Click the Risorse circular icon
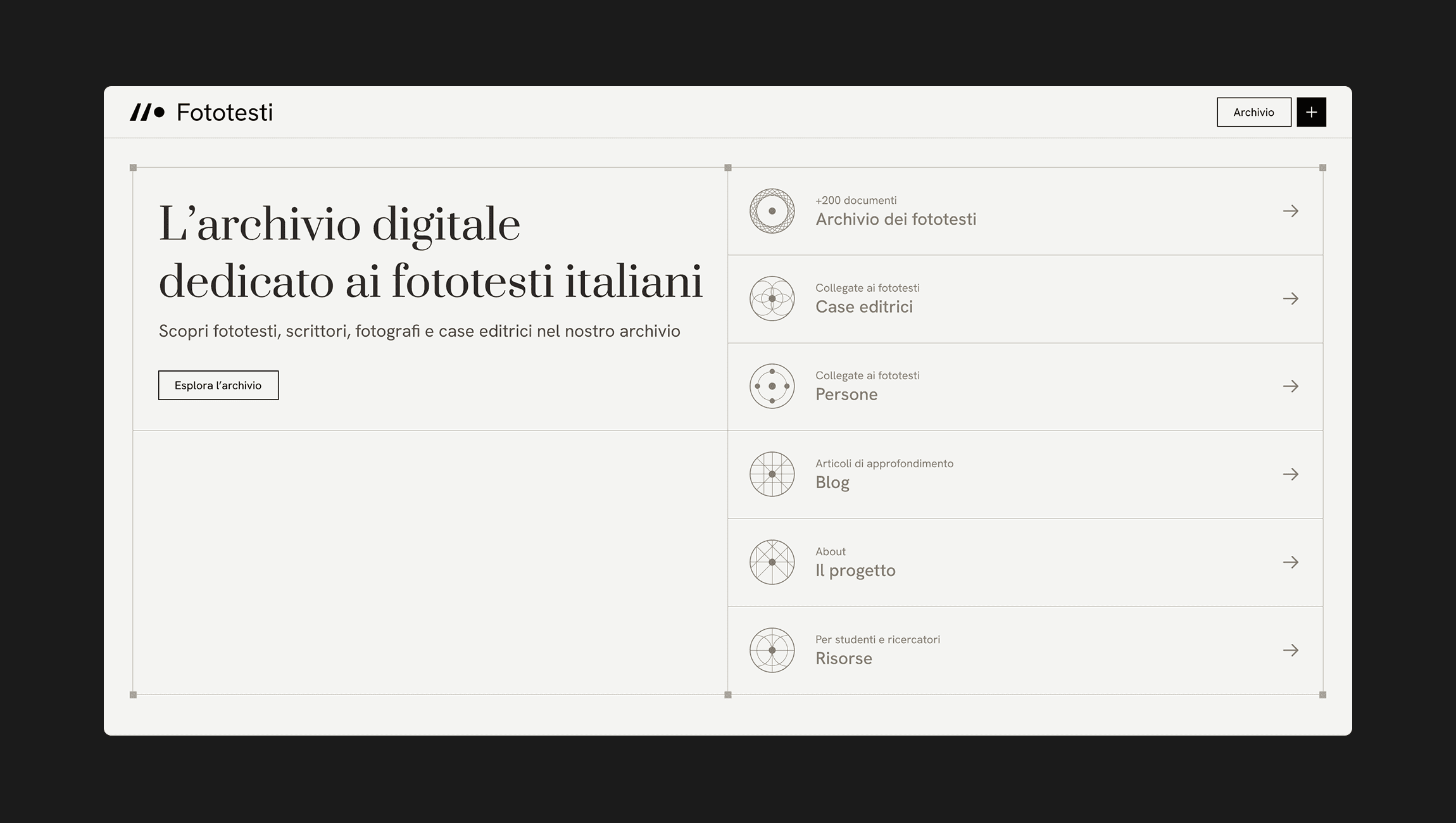The width and height of the screenshot is (1456, 823). pos(772,650)
